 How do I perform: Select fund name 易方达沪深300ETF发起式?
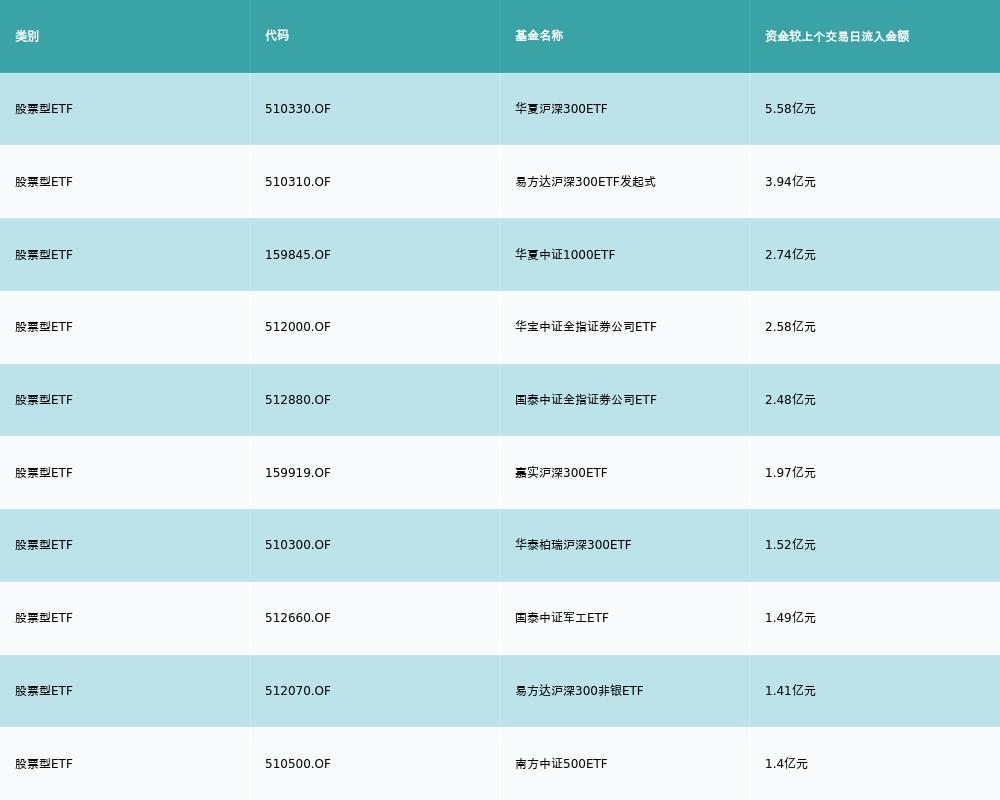(x=585, y=182)
